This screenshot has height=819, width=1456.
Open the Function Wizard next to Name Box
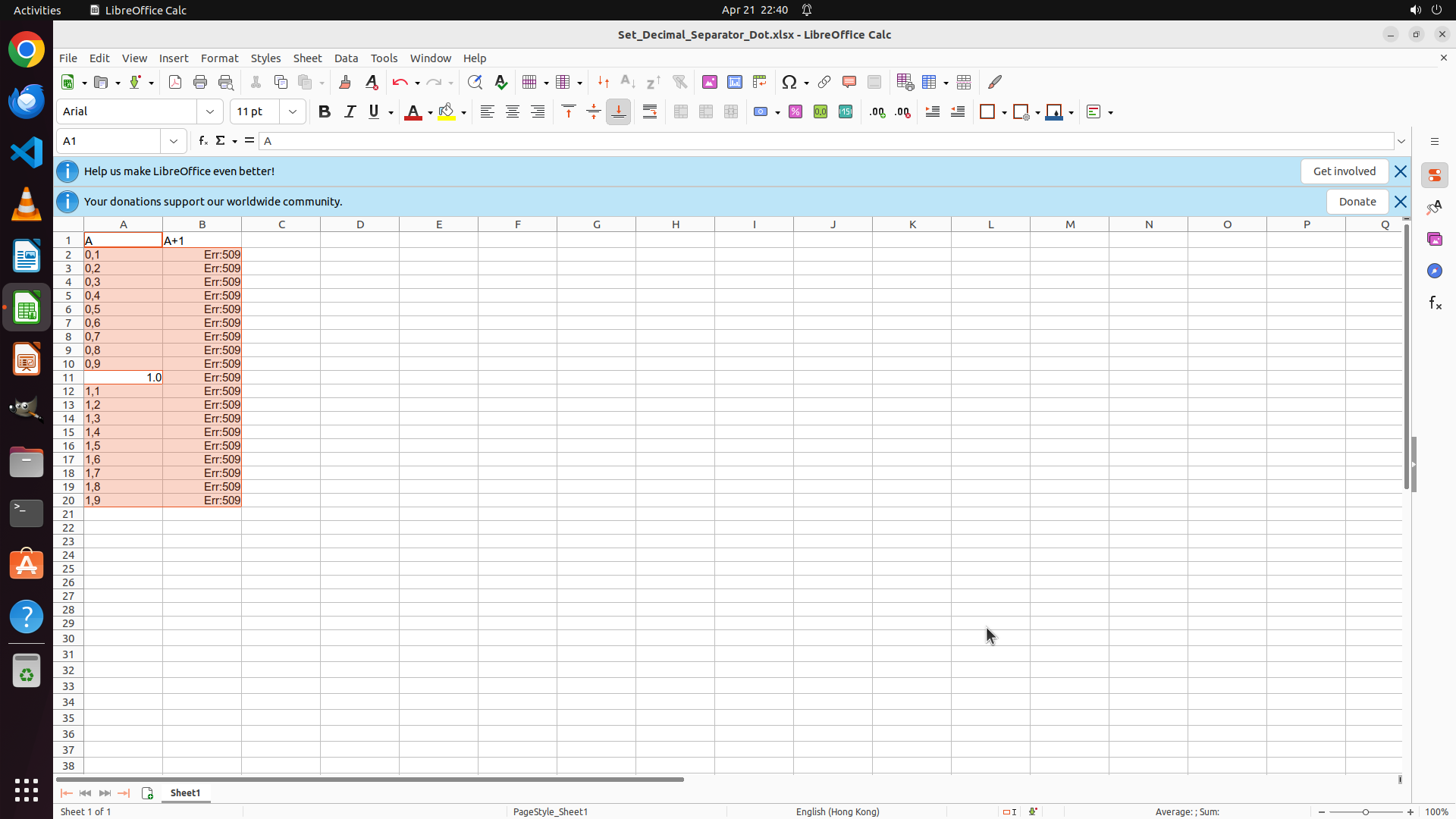(202, 141)
